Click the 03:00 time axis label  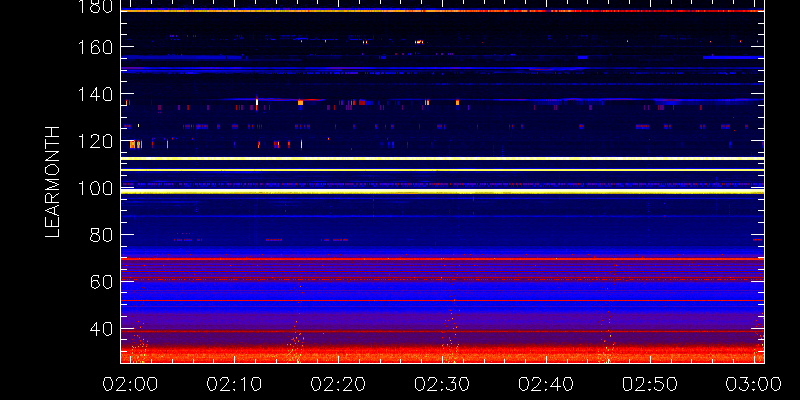click(754, 384)
